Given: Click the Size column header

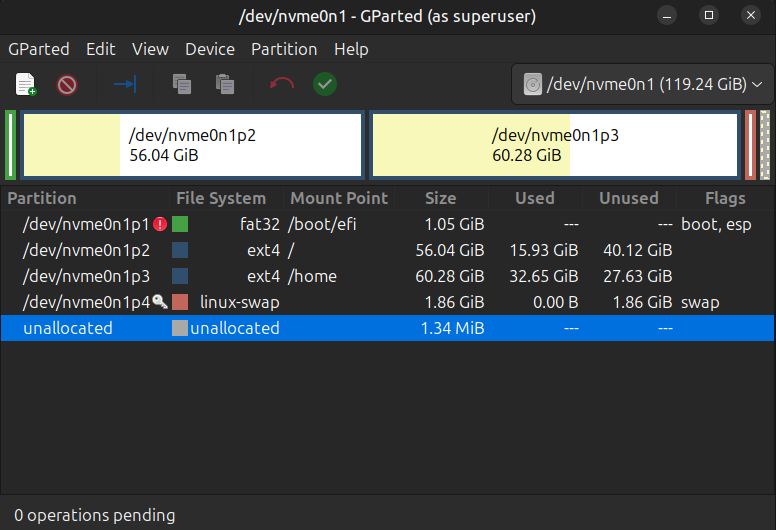Looking at the screenshot, I should click(x=440, y=198).
